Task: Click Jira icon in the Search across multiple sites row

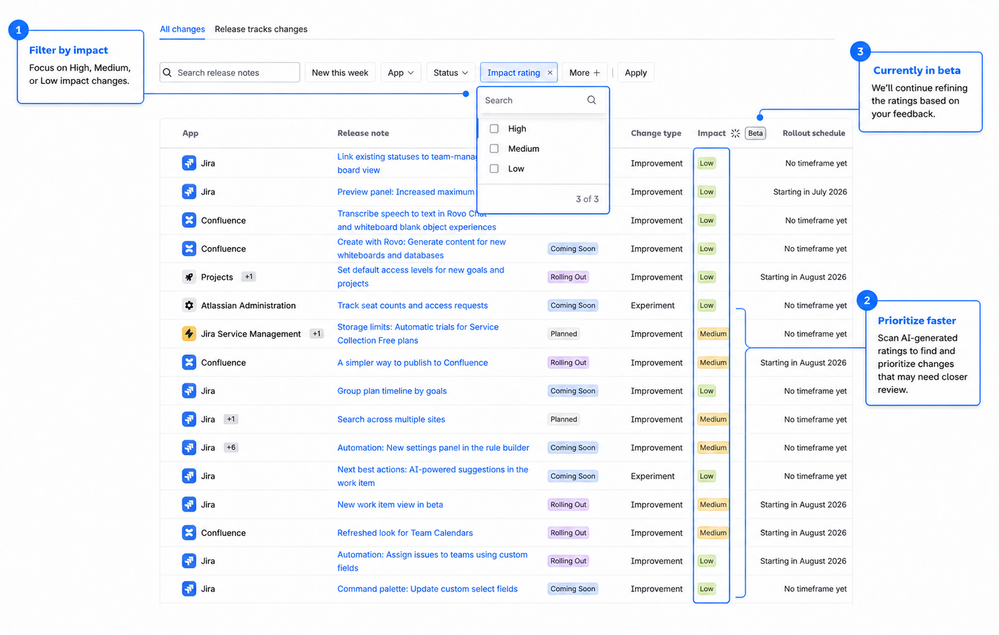Action: pyautogui.click(x=189, y=419)
